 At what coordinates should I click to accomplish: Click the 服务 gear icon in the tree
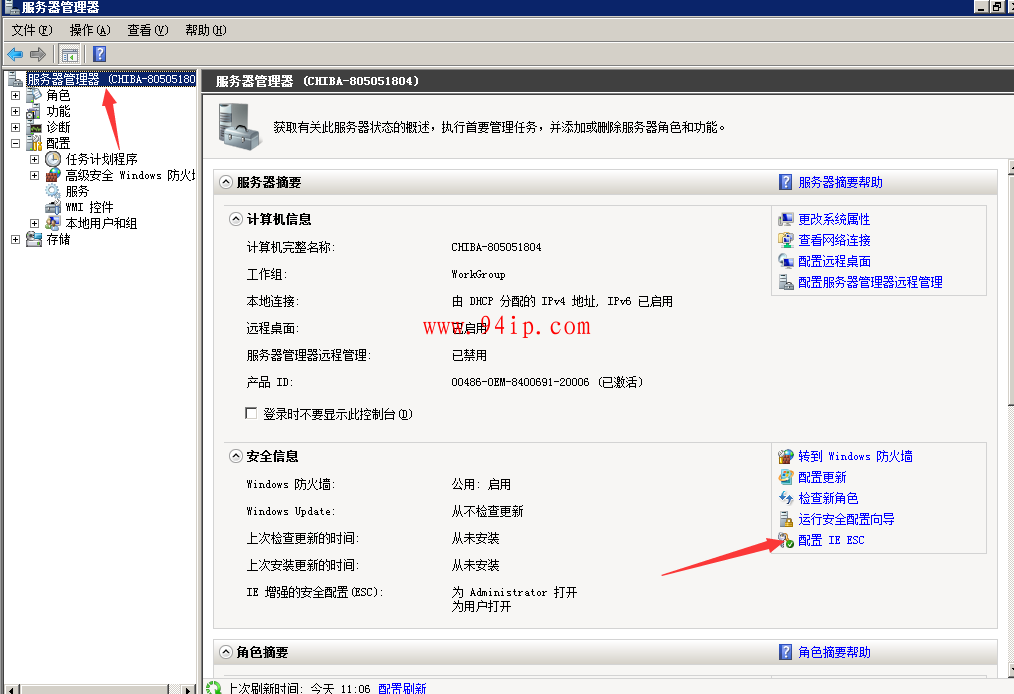pyautogui.click(x=53, y=191)
